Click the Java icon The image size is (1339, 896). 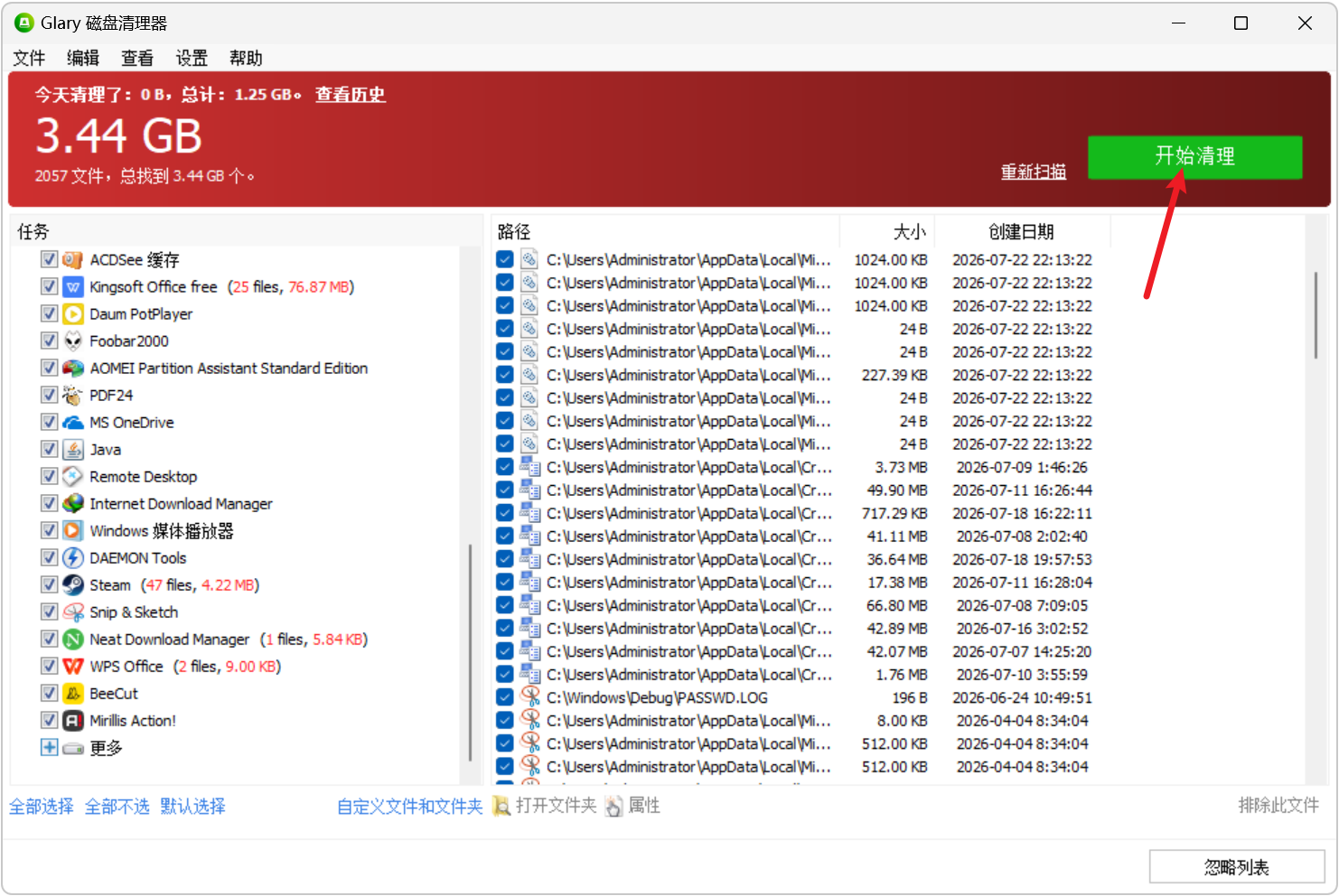click(x=73, y=450)
